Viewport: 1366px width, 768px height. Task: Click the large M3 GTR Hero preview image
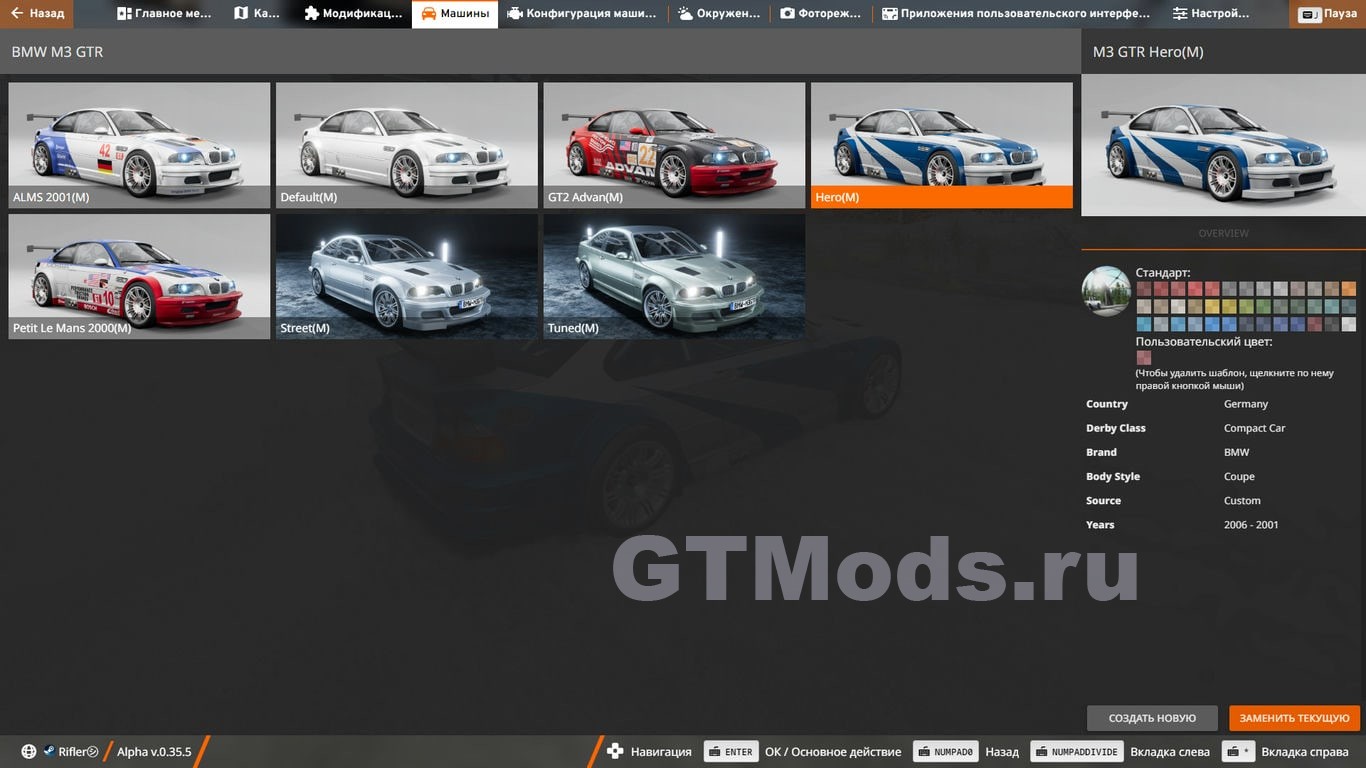coord(1223,145)
